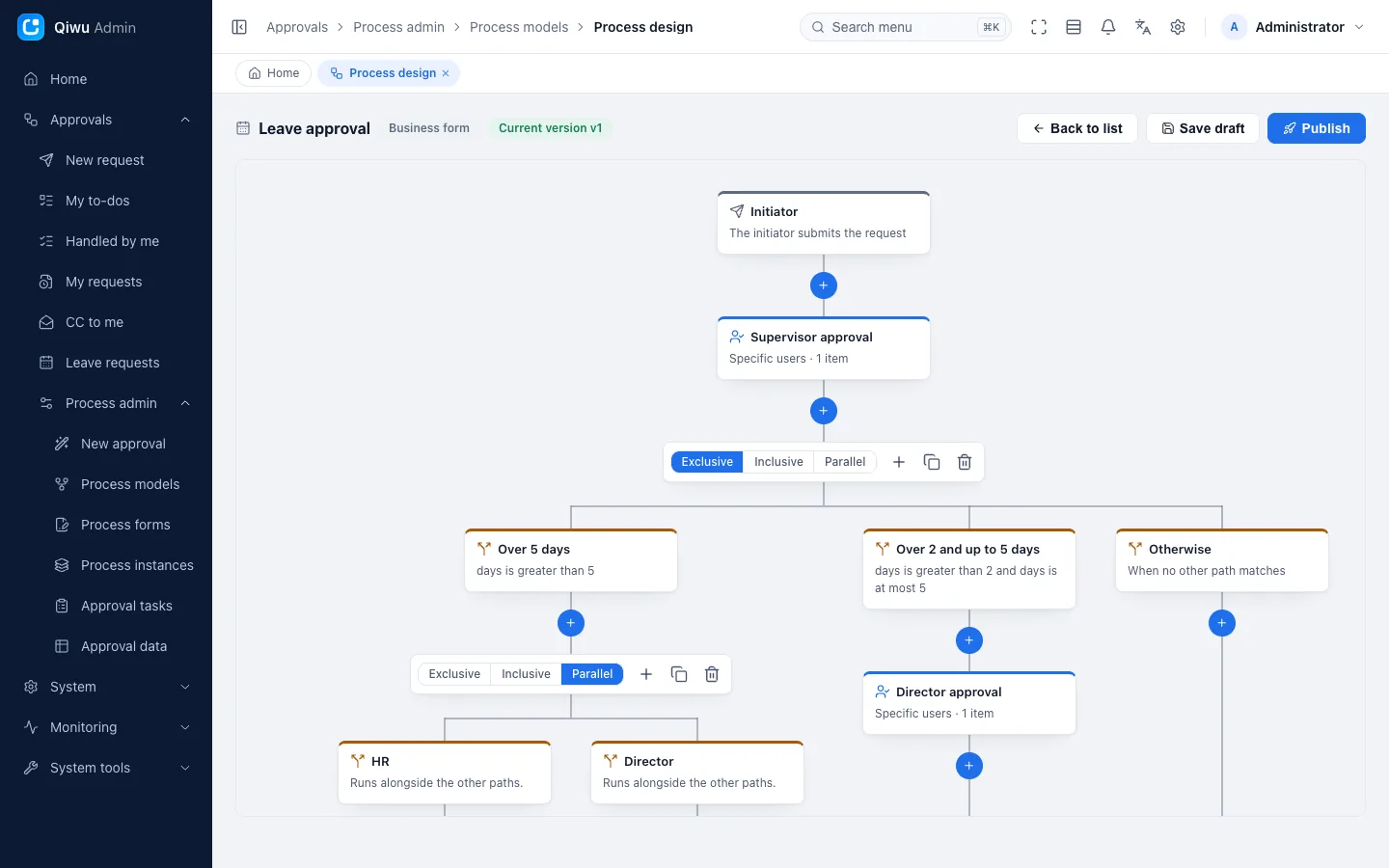Switch to the Home tab
The image size is (1389, 868).
pos(274,73)
